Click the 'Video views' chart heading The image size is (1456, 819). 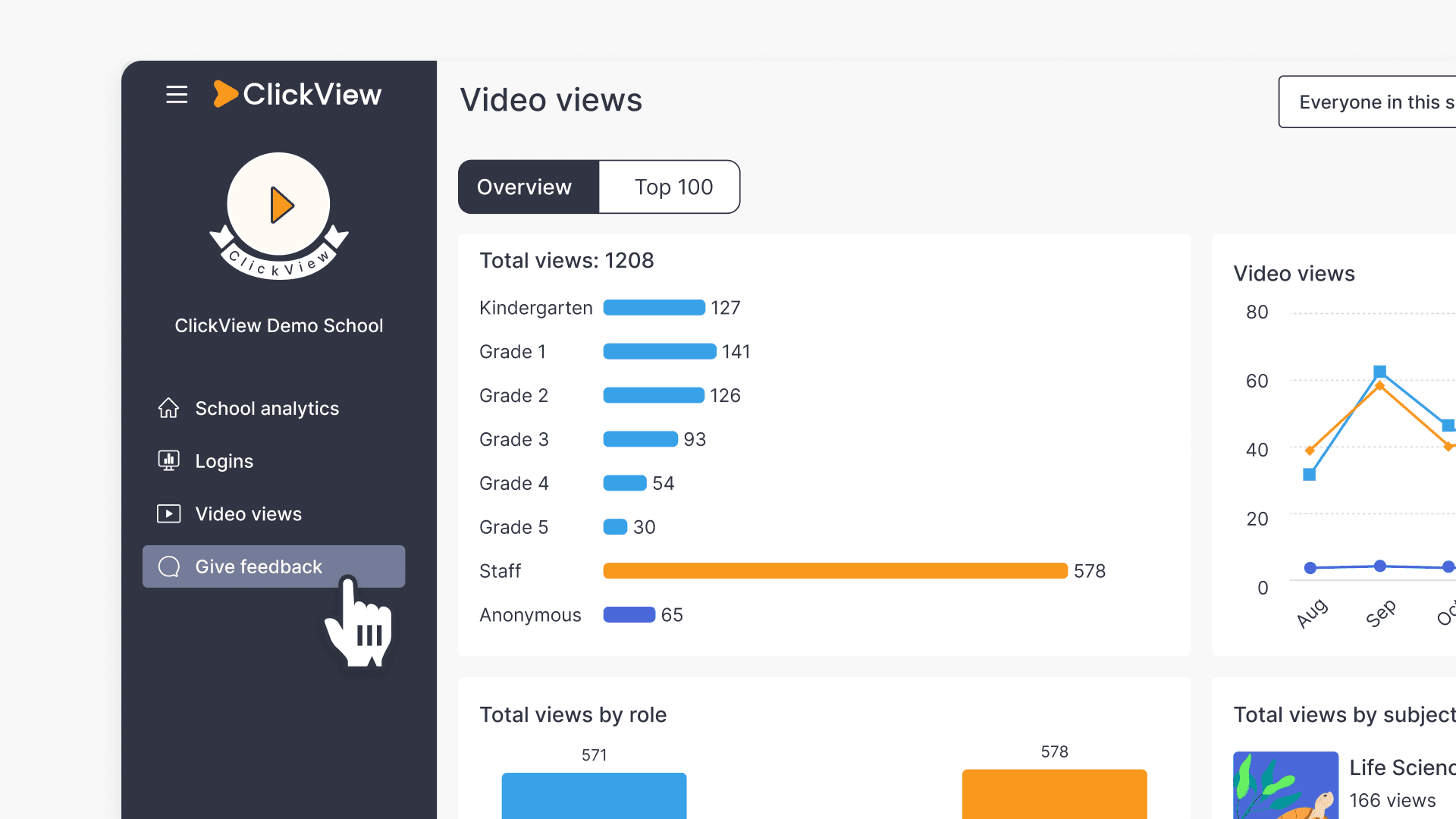tap(1294, 274)
